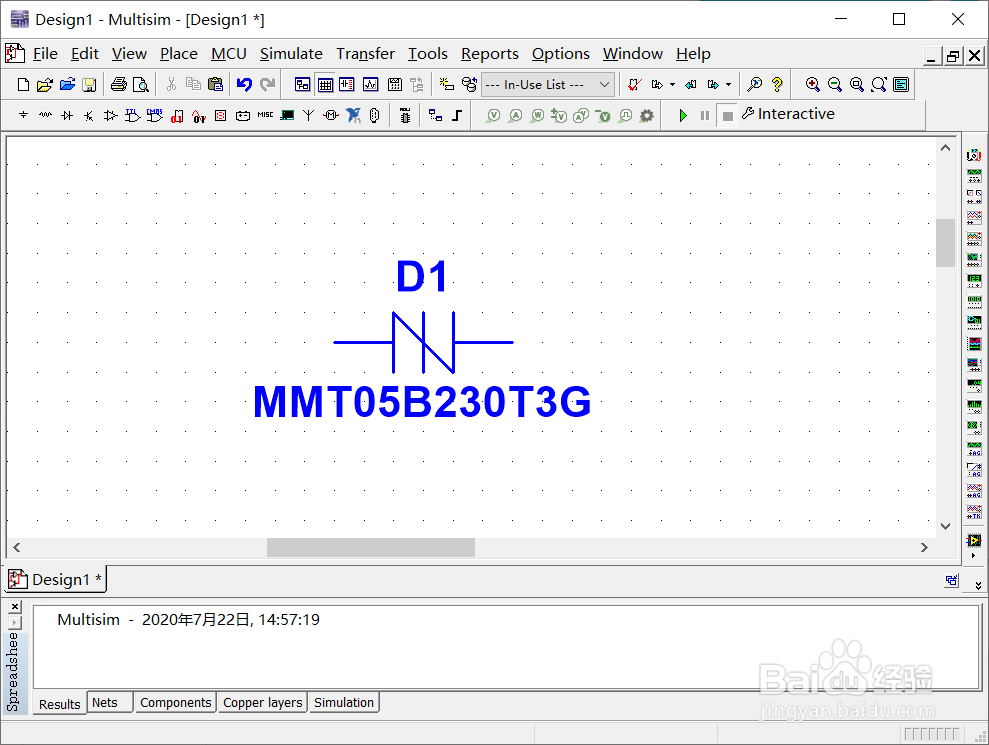Viewport: 989px width, 745px height.
Task: Open the In-Use List dropdown
Action: tap(547, 85)
